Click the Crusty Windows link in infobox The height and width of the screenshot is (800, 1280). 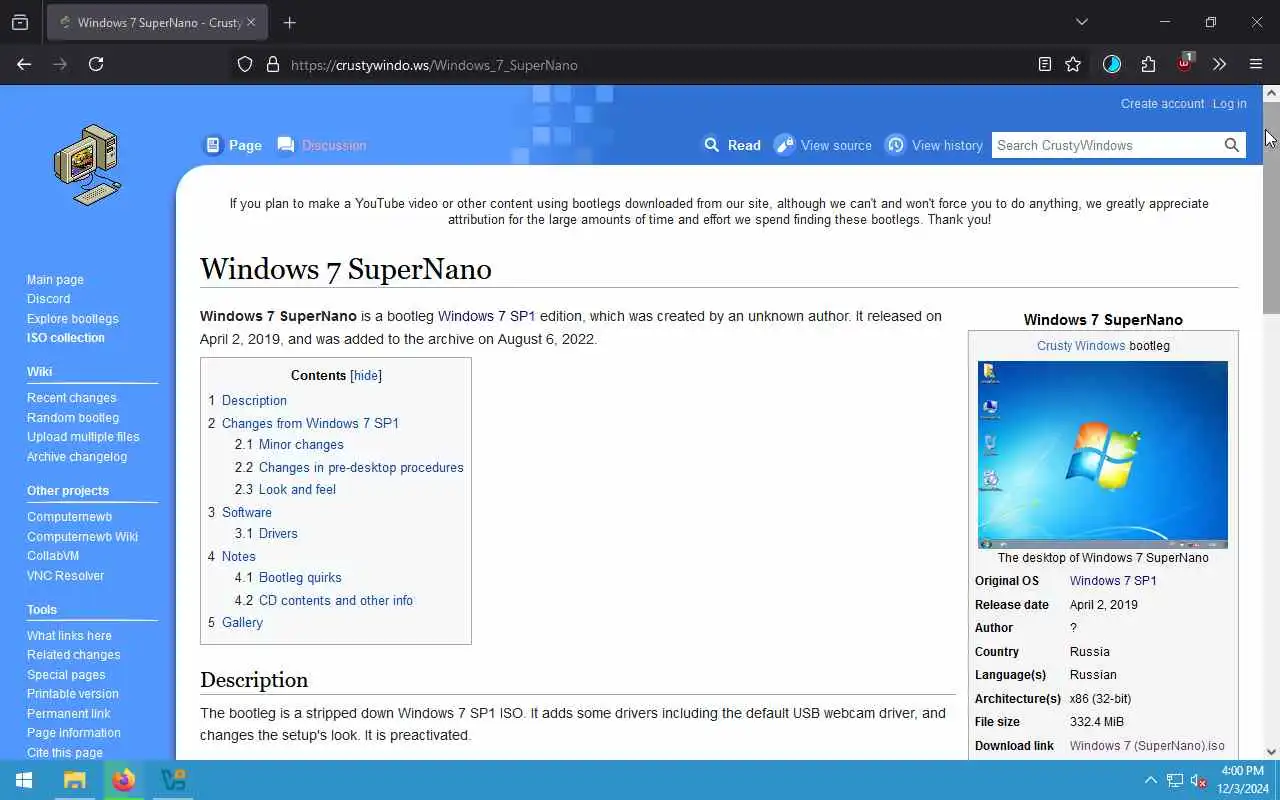[x=1081, y=346]
